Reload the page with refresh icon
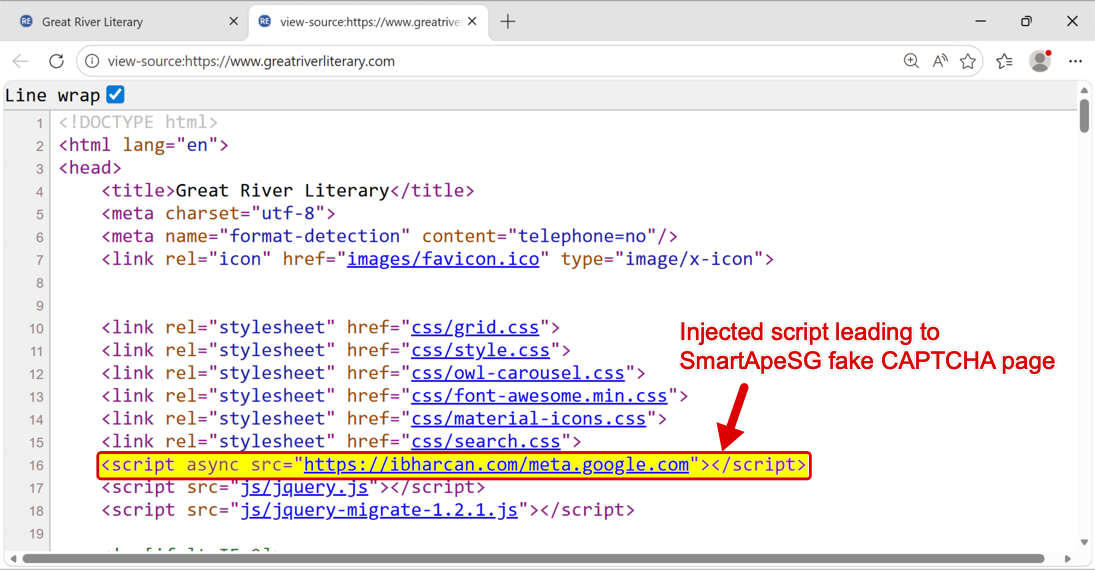The image size is (1095, 570). (56, 61)
